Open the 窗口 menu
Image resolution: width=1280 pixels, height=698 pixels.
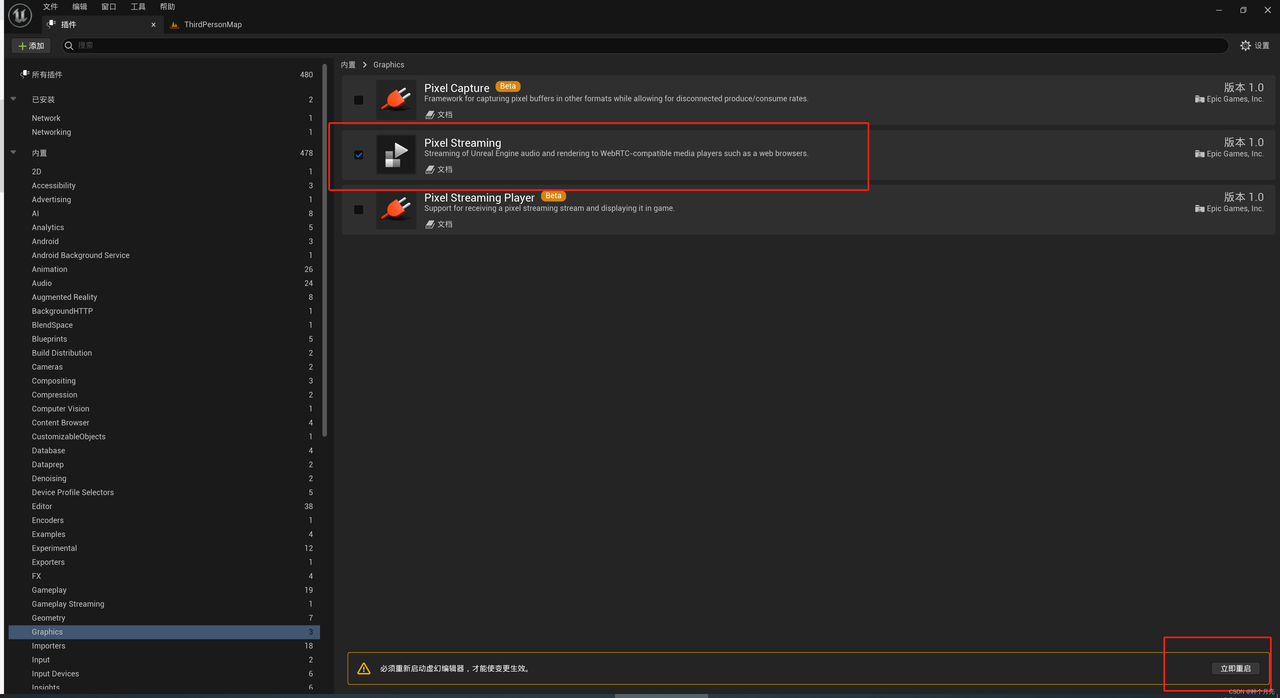[109, 7]
